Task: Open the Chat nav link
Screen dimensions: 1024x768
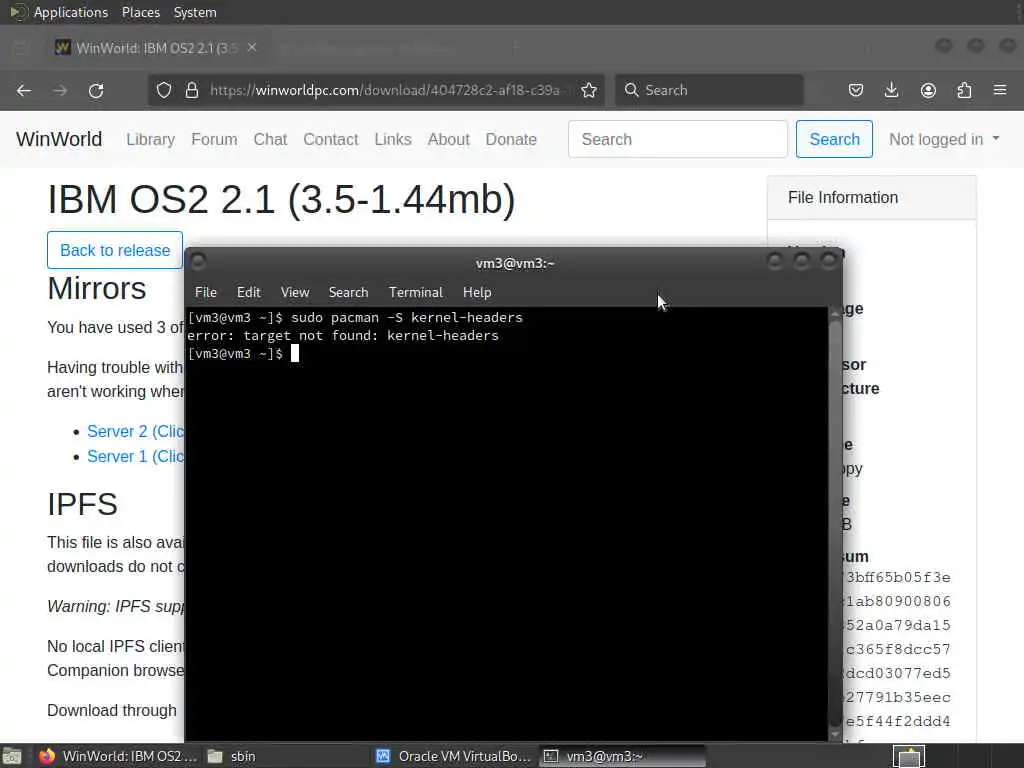Action: [x=270, y=139]
